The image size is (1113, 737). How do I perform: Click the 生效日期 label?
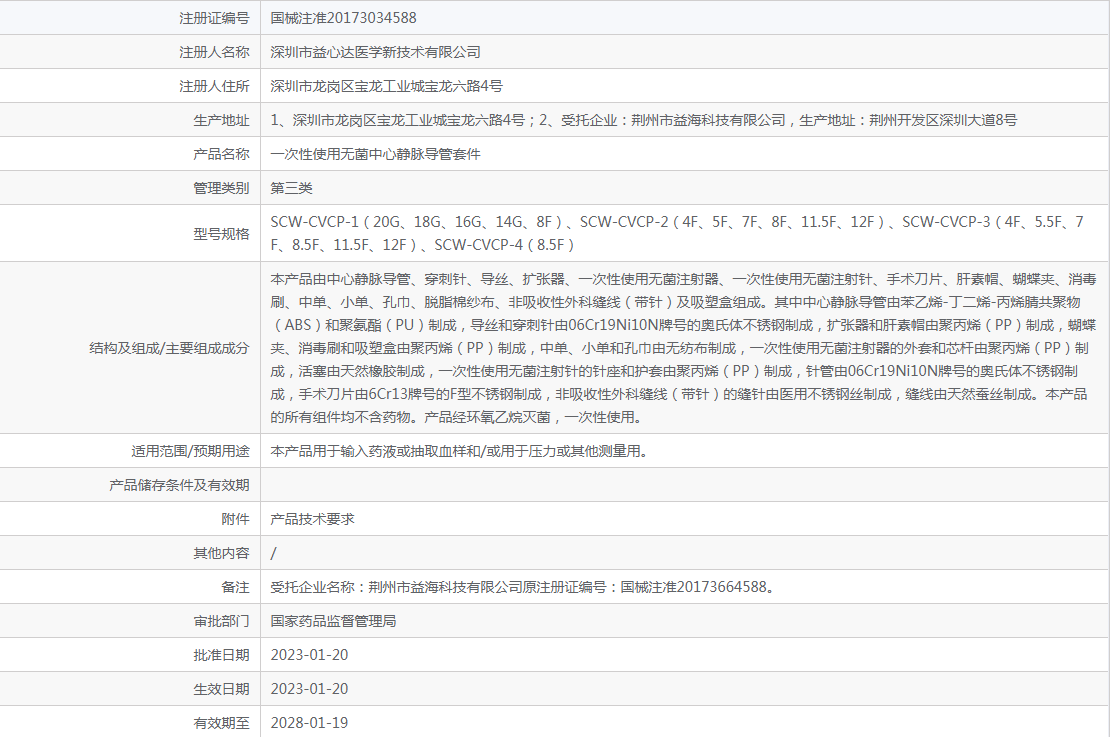pos(221,689)
